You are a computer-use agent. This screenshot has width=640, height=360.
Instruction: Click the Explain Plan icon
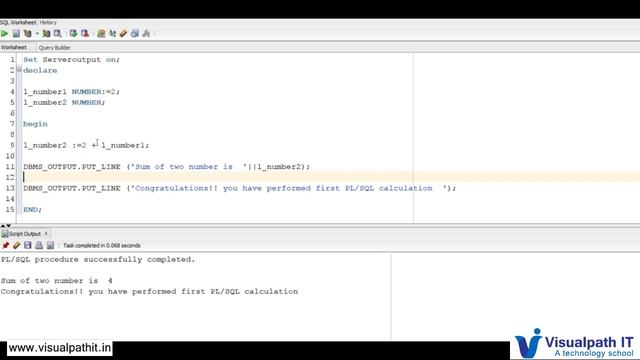27,33
